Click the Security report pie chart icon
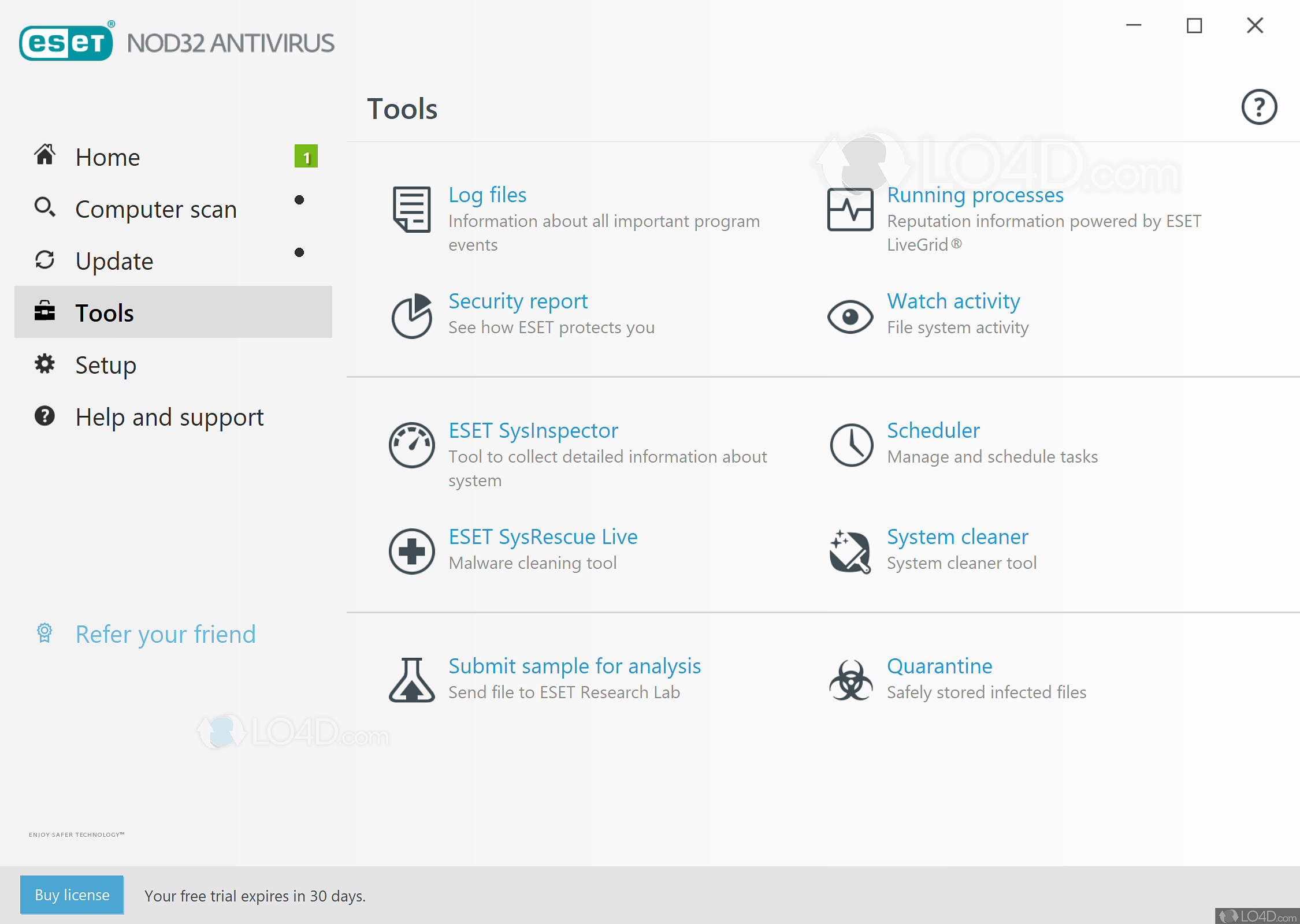Image resolution: width=1300 pixels, height=924 pixels. coord(411,316)
